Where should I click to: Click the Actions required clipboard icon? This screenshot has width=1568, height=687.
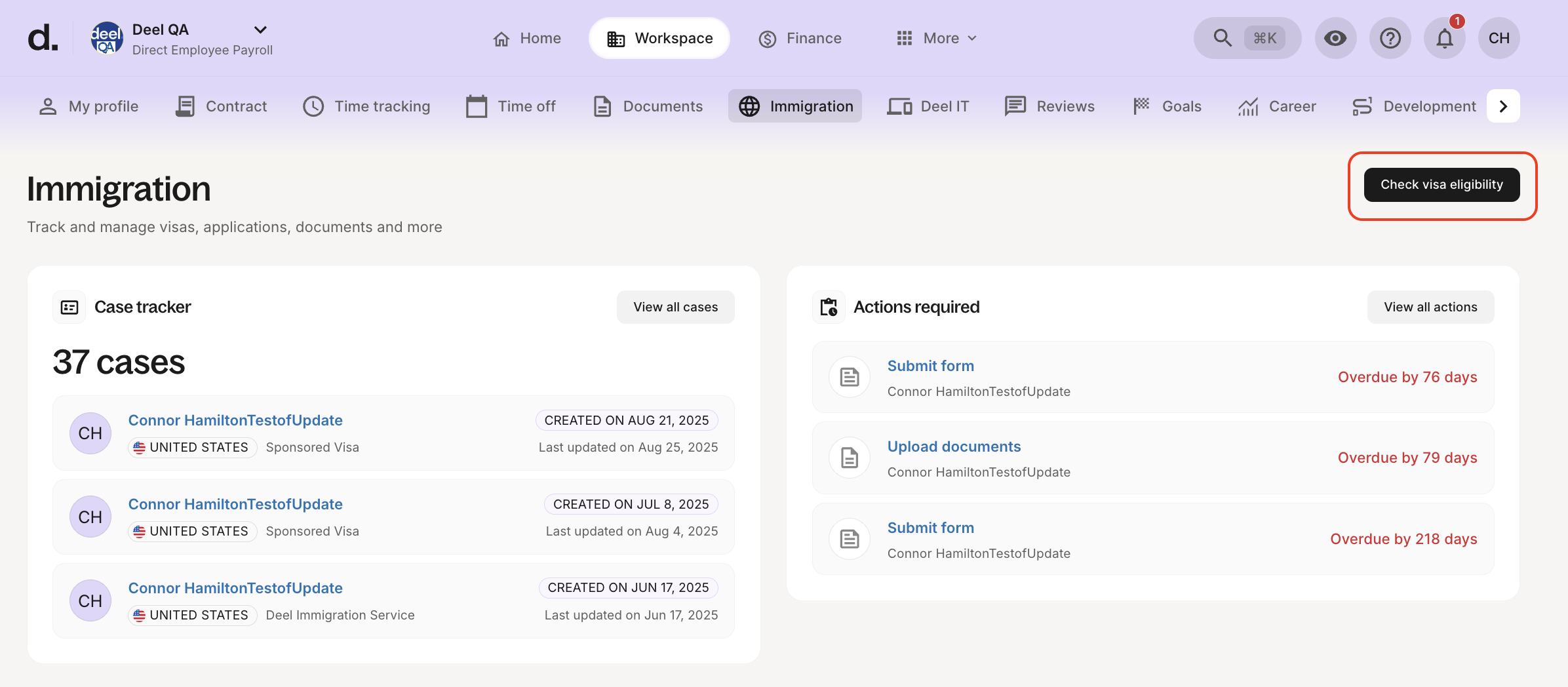pyautogui.click(x=828, y=306)
